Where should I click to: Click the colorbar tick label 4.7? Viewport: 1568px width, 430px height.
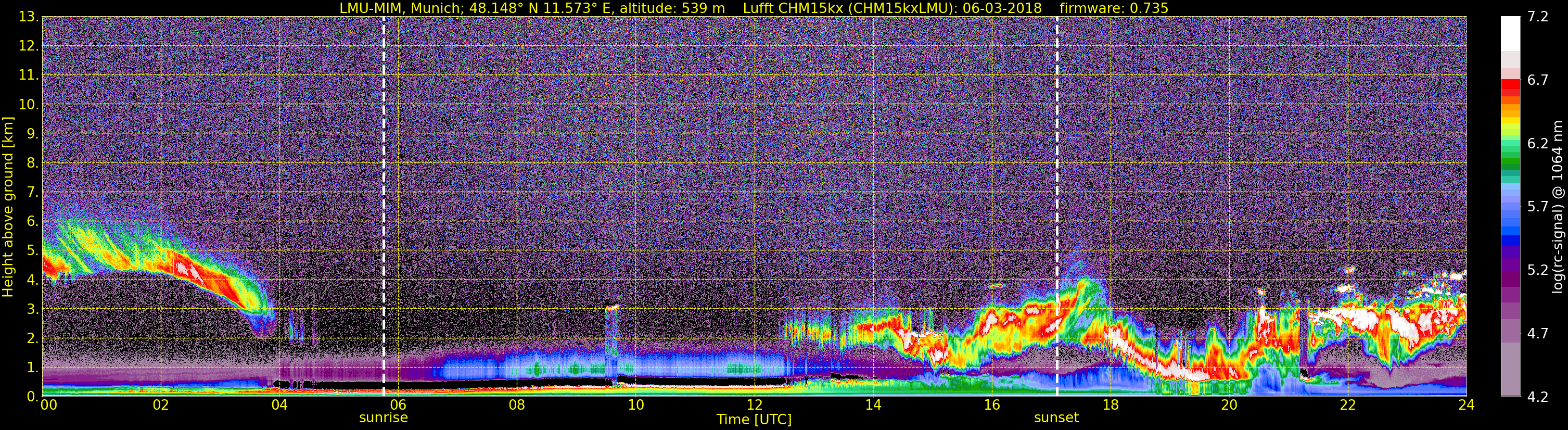tap(1538, 333)
